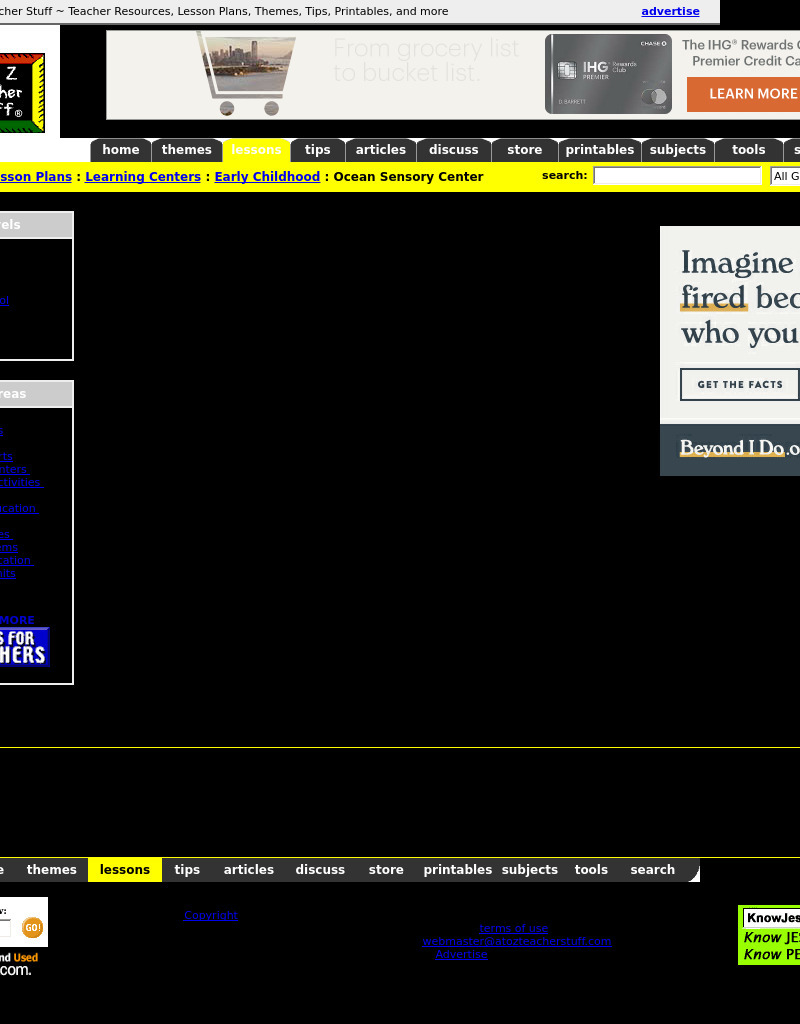Select the discuss tab in top navigation
This screenshot has width=800, height=1024.
coord(453,150)
